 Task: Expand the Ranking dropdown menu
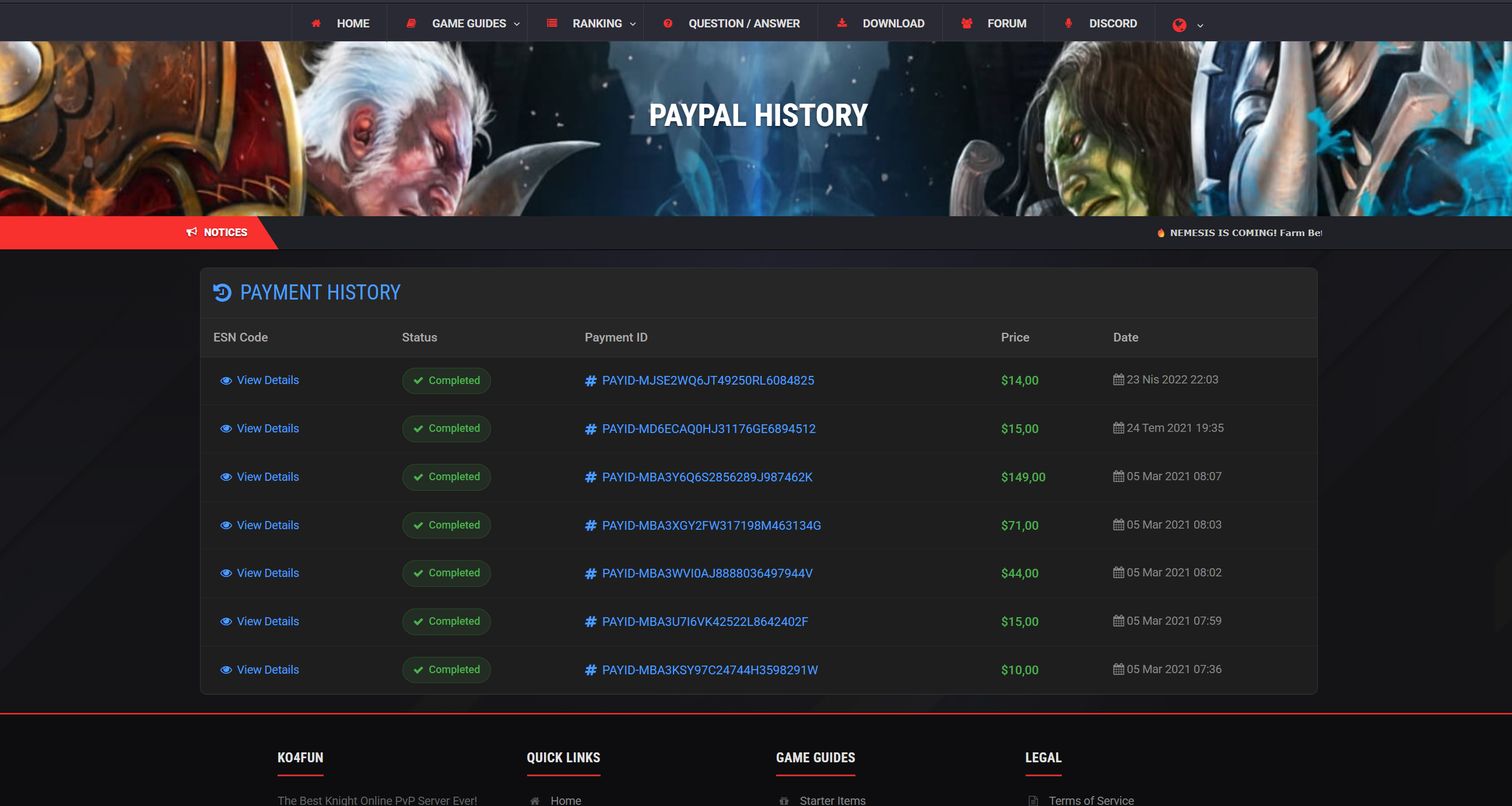(598, 23)
